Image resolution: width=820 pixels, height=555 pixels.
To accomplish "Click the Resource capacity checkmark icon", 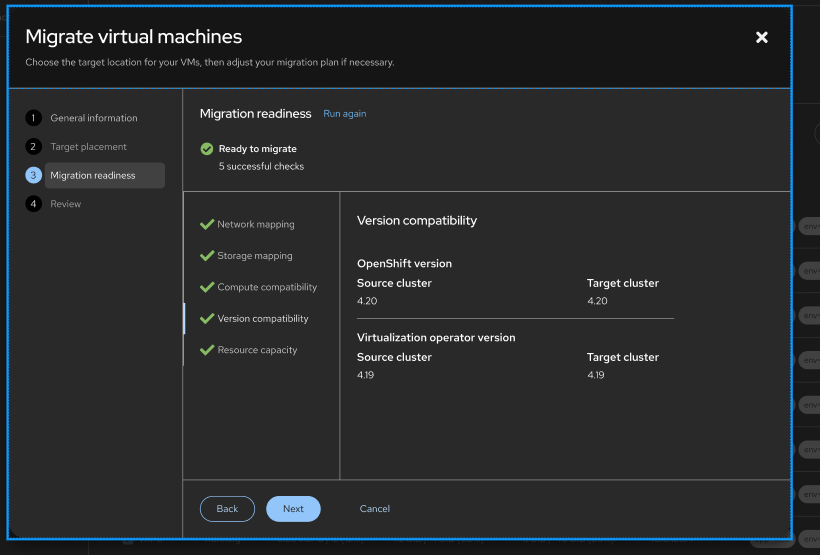I will (x=207, y=350).
